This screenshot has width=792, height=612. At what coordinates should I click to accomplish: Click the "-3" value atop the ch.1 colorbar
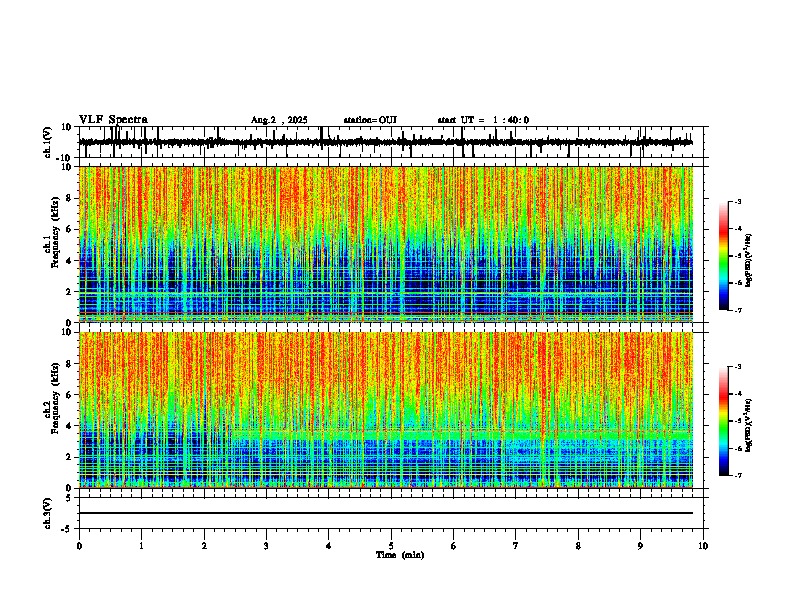click(737, 201)
